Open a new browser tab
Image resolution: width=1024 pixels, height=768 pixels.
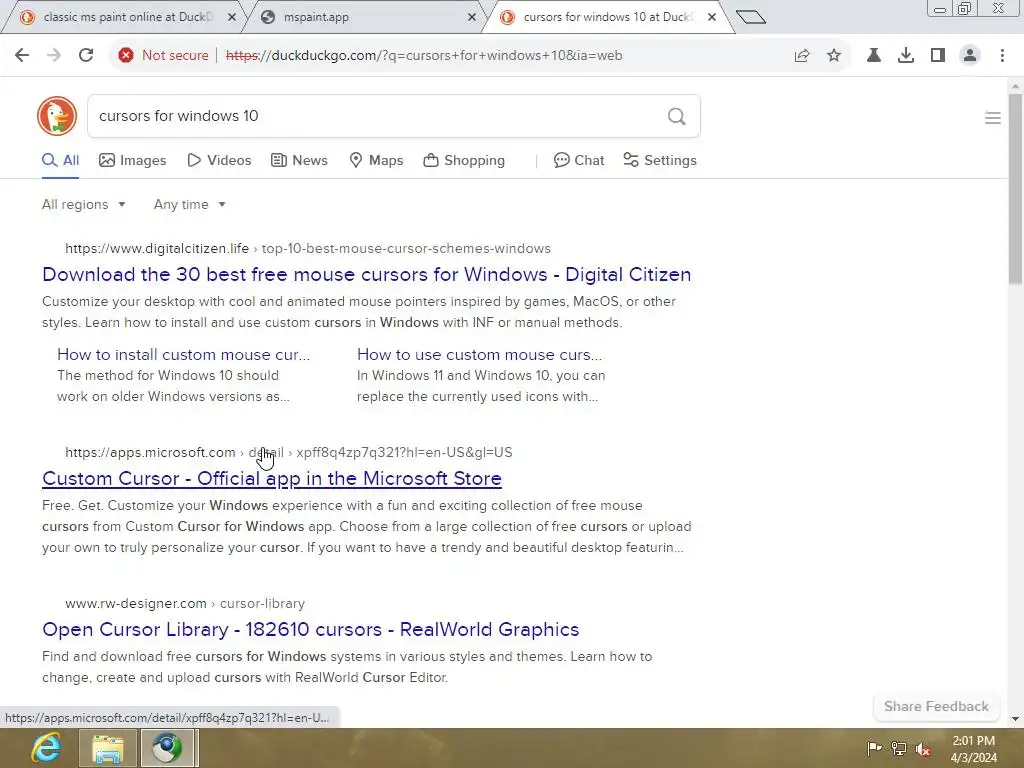pos(750,17)
